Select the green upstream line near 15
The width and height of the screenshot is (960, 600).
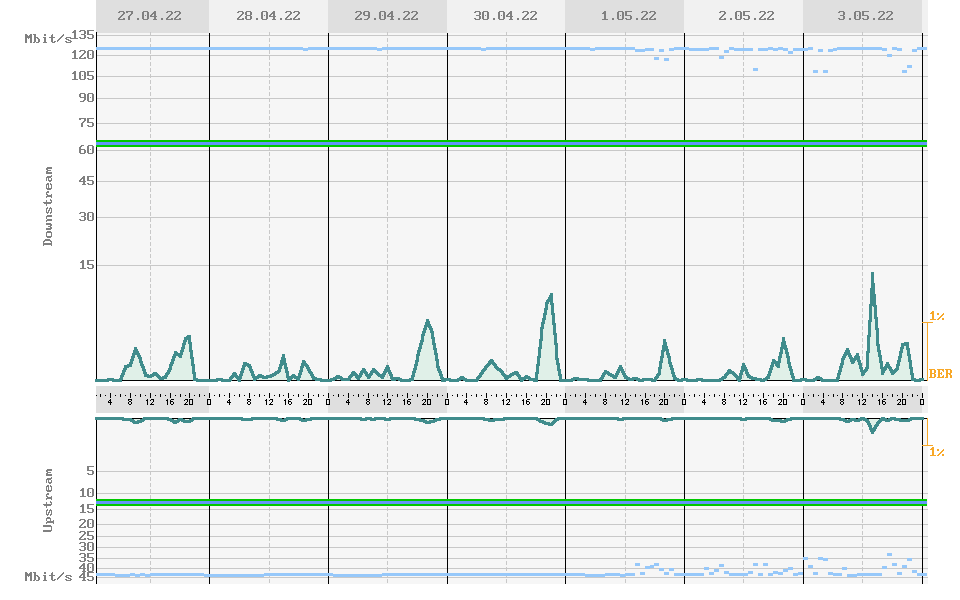510,502
